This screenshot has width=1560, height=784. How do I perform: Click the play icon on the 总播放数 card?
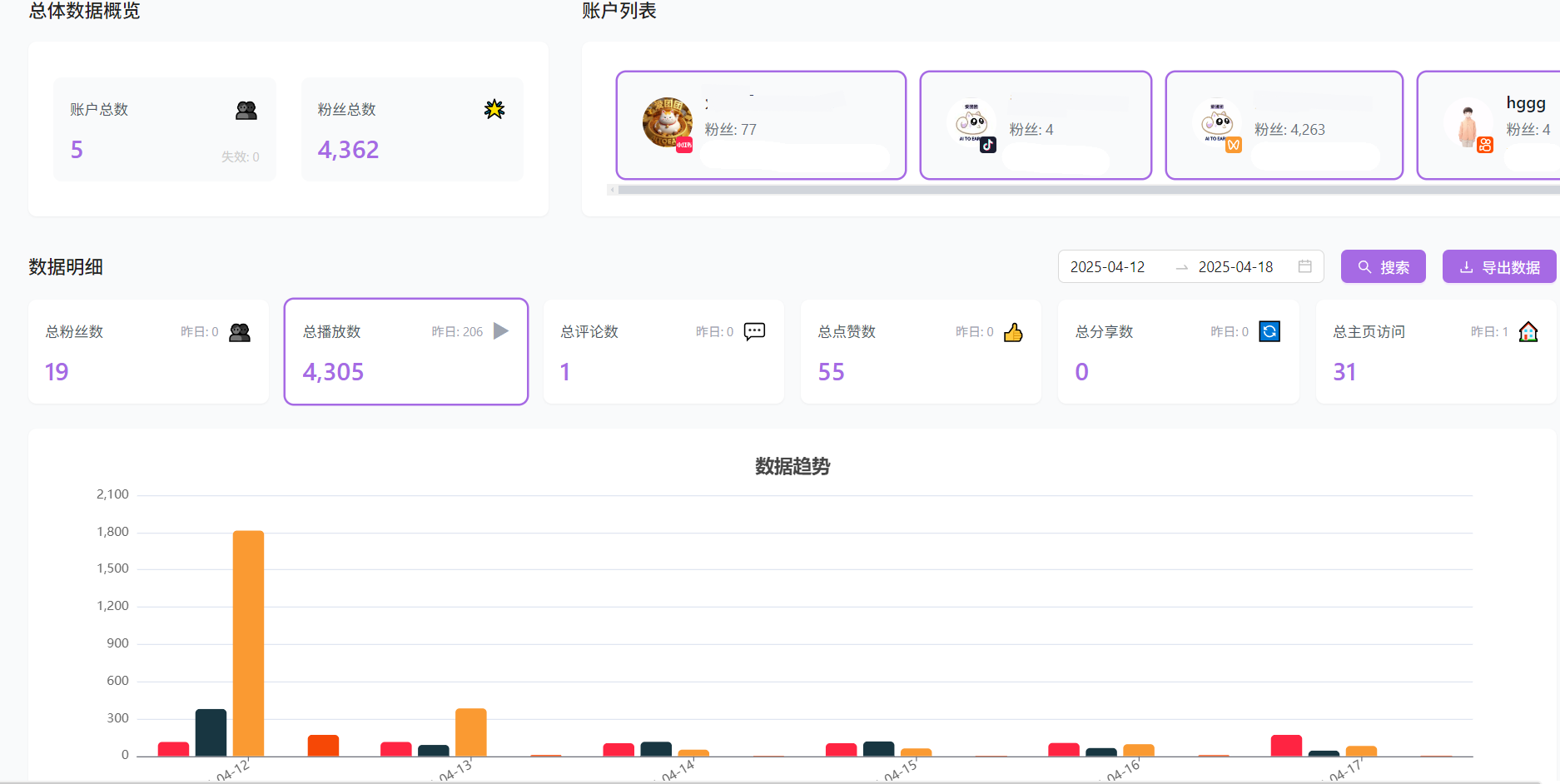(501, 330)
